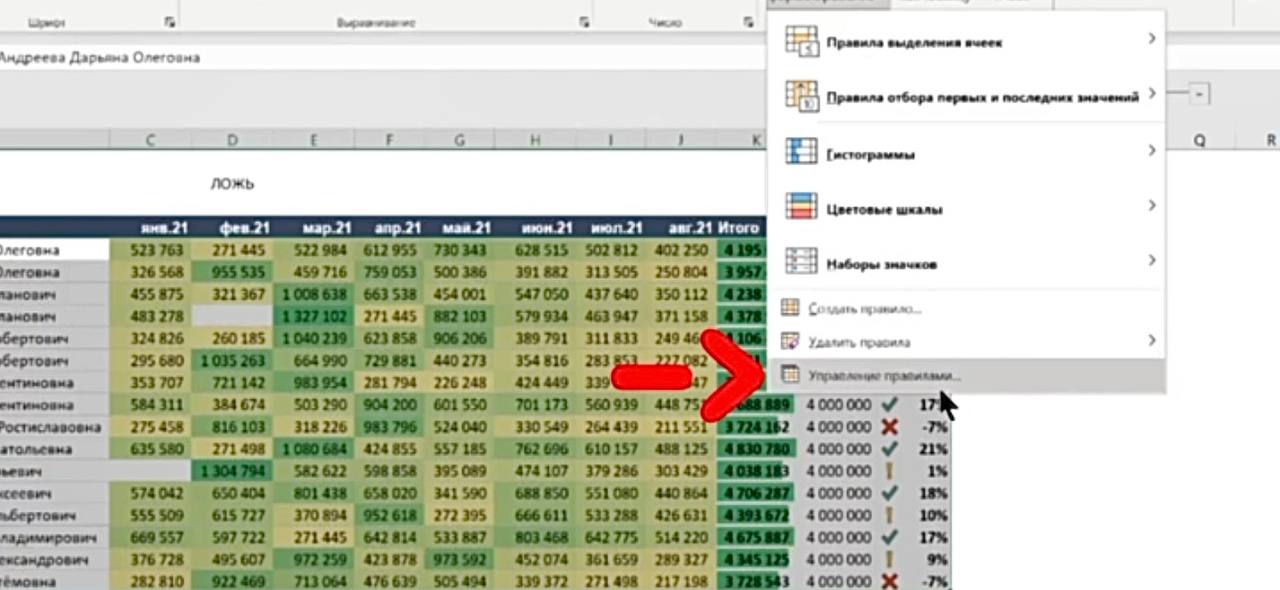Expand the Цветовые шкалы submenu arrow
Screen dimensions: 1280x590
[x=1152, y=206]
